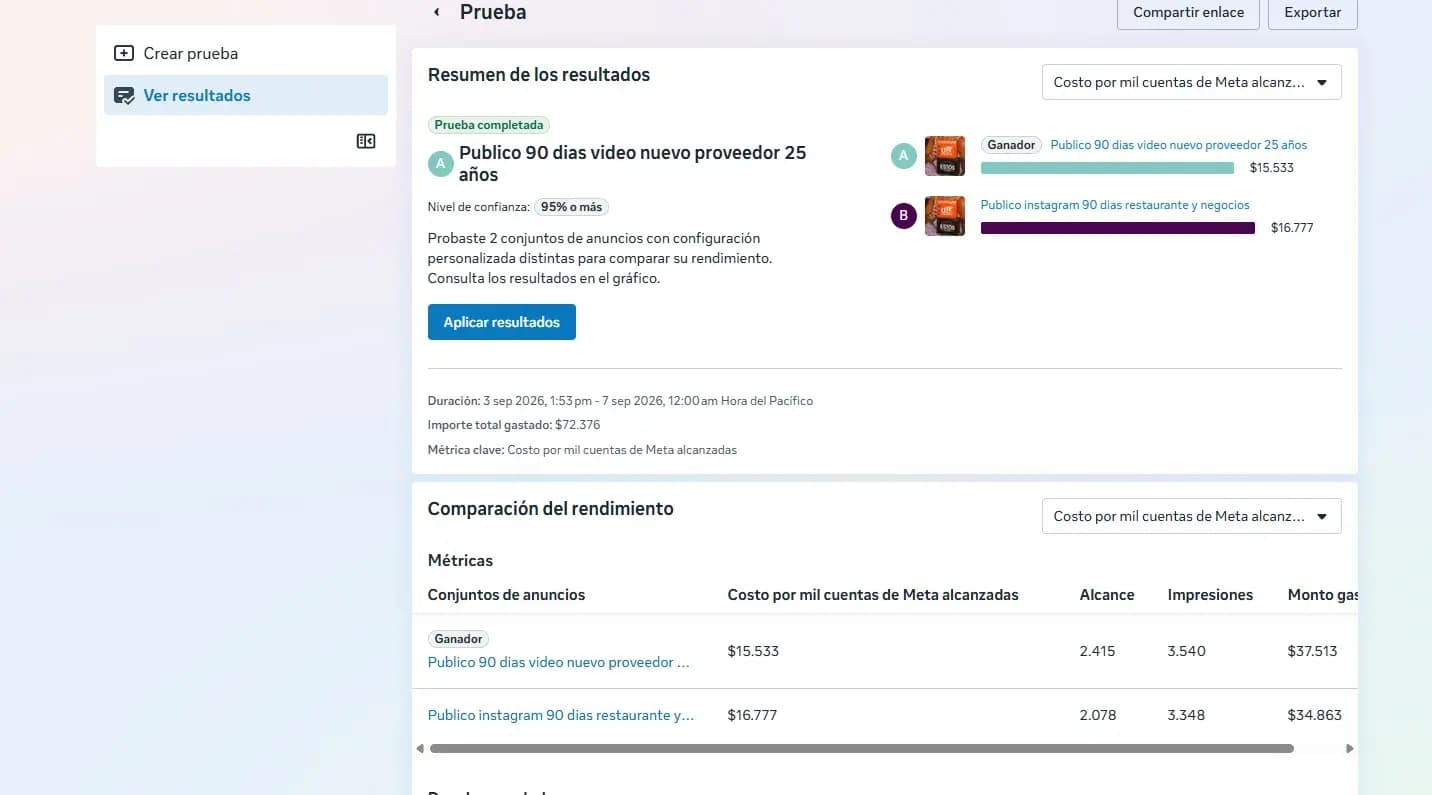Click the purple result bar for variant B
This screenshot has height=795, width=1432.
point(1118,228)
